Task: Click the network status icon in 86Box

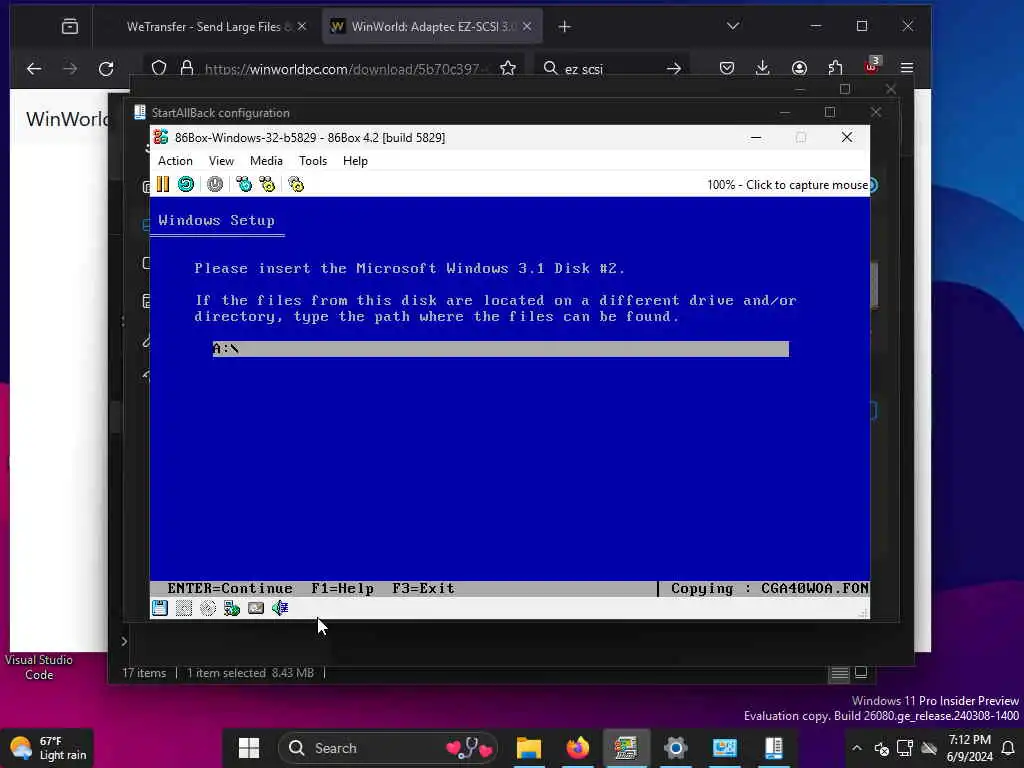Action: [x=232, y=608]
